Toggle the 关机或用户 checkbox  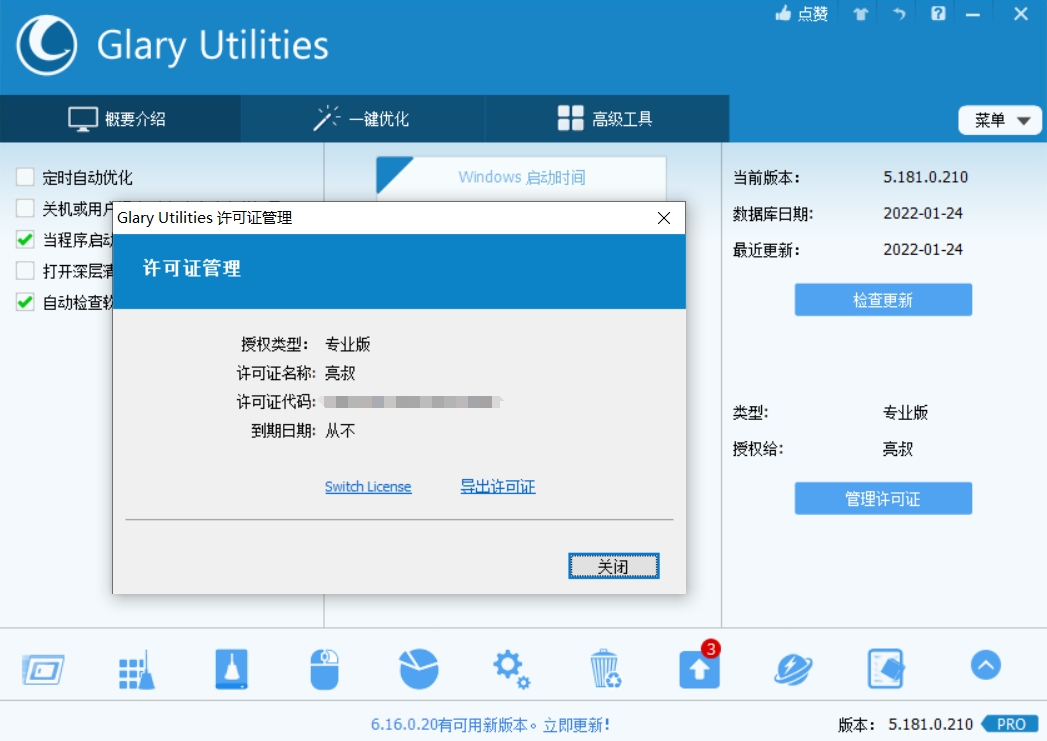(25, 209)
